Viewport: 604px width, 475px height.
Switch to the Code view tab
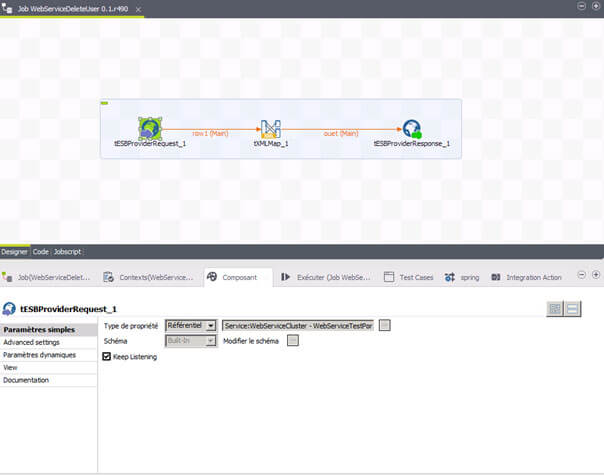[x=40, y=252]
